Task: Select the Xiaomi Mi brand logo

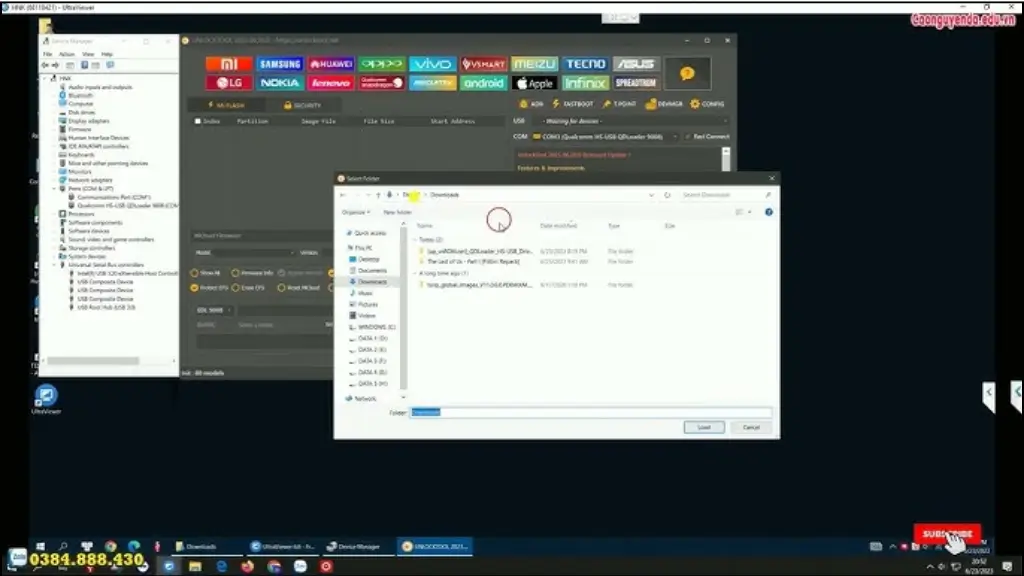Action: 229,64
